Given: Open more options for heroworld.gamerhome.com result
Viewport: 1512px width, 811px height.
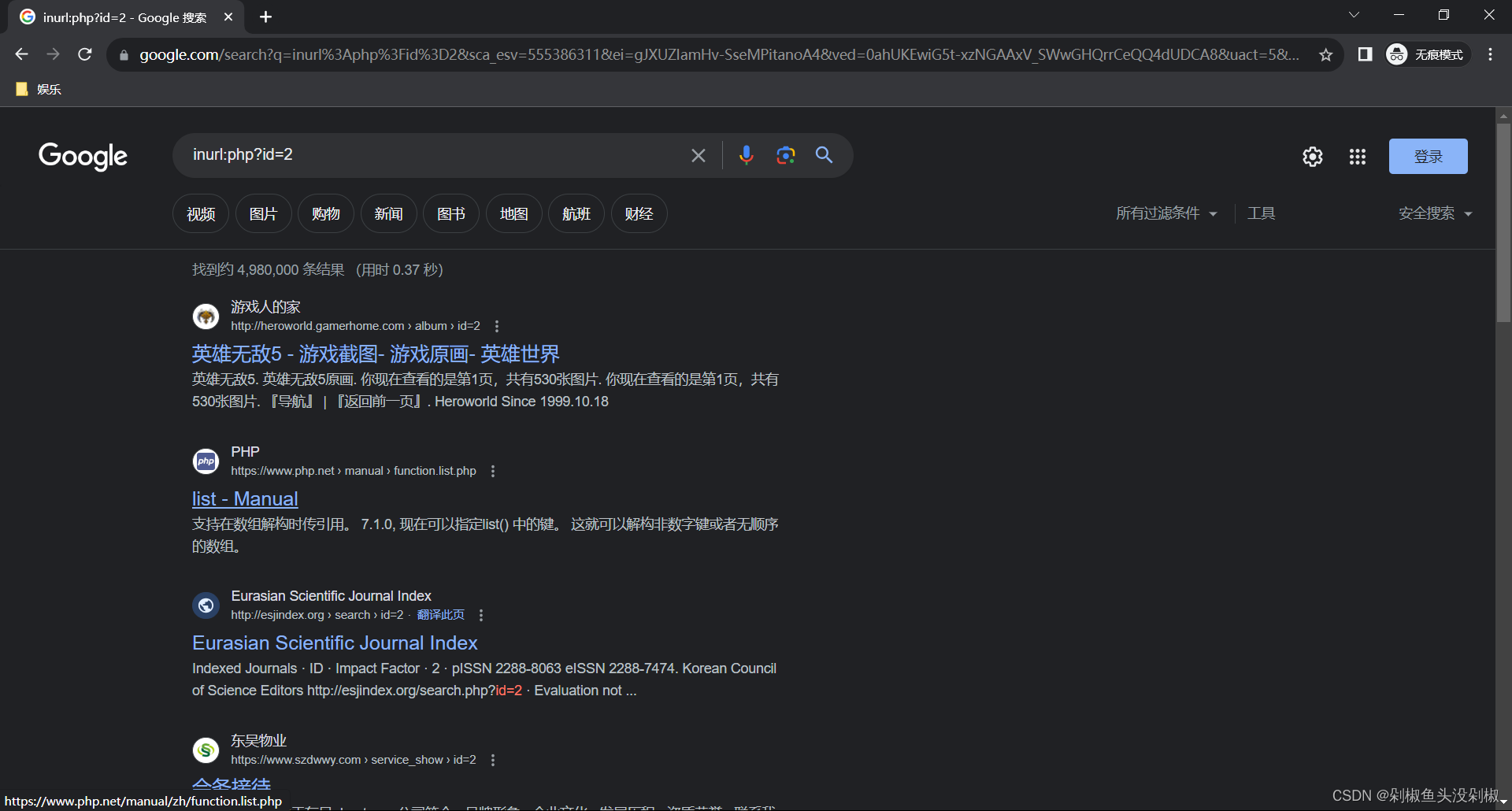Looking at the screenshot, I should [496, 326].
